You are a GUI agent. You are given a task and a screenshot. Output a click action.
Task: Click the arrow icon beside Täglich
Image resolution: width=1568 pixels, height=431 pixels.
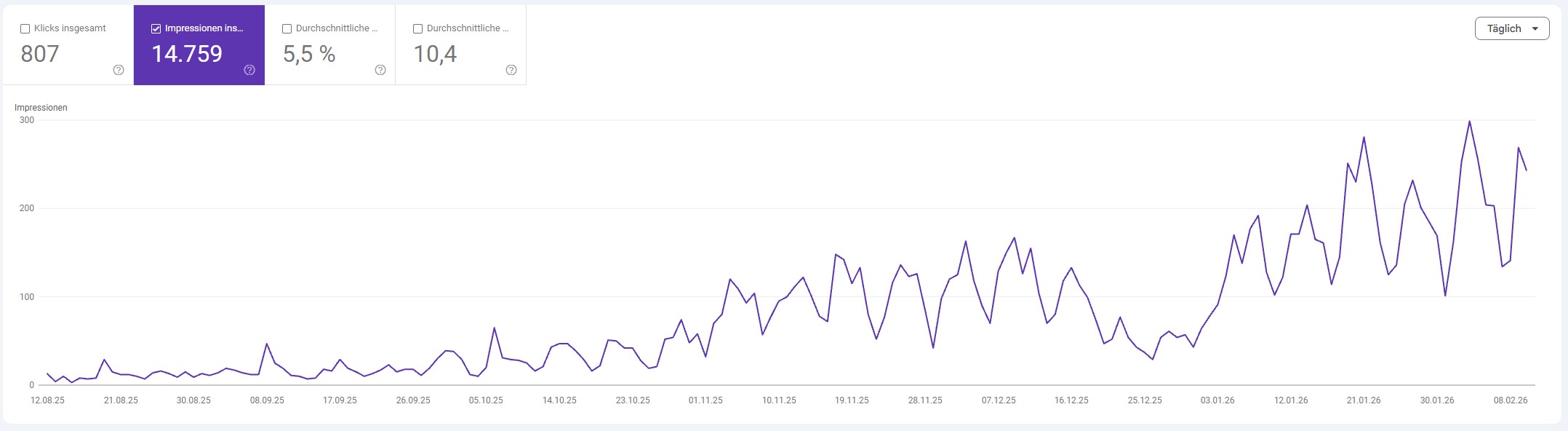coord(1535,29)
